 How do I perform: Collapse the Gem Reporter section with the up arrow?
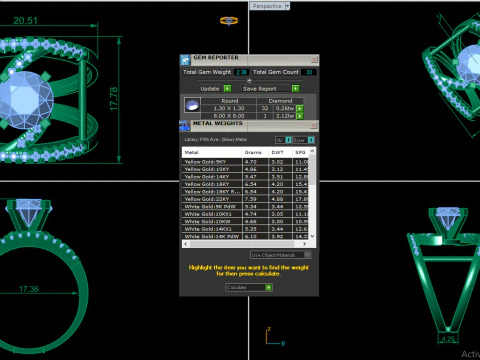[249, 81]
